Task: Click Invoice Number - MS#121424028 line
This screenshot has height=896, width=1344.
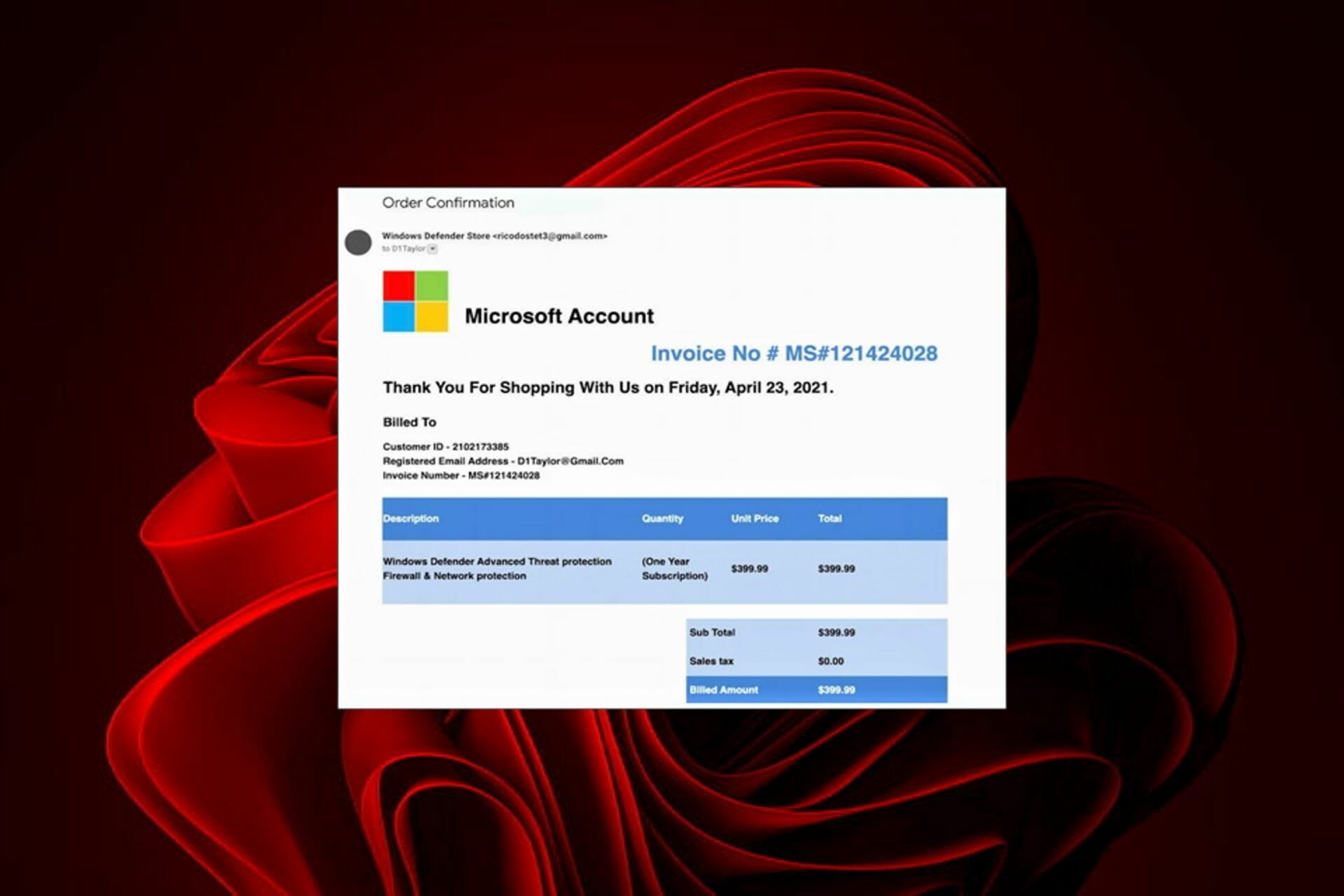Action: click(461, 475)
